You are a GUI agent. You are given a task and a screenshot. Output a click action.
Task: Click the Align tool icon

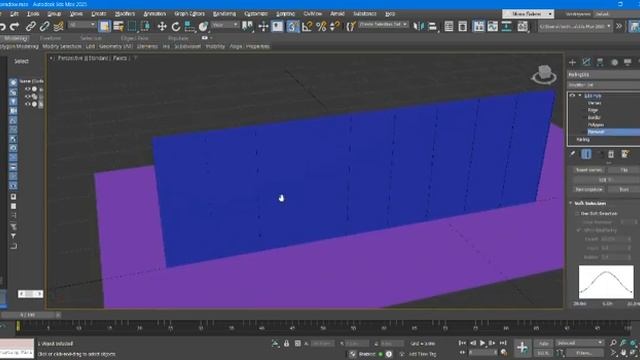[x=432, y=27]
